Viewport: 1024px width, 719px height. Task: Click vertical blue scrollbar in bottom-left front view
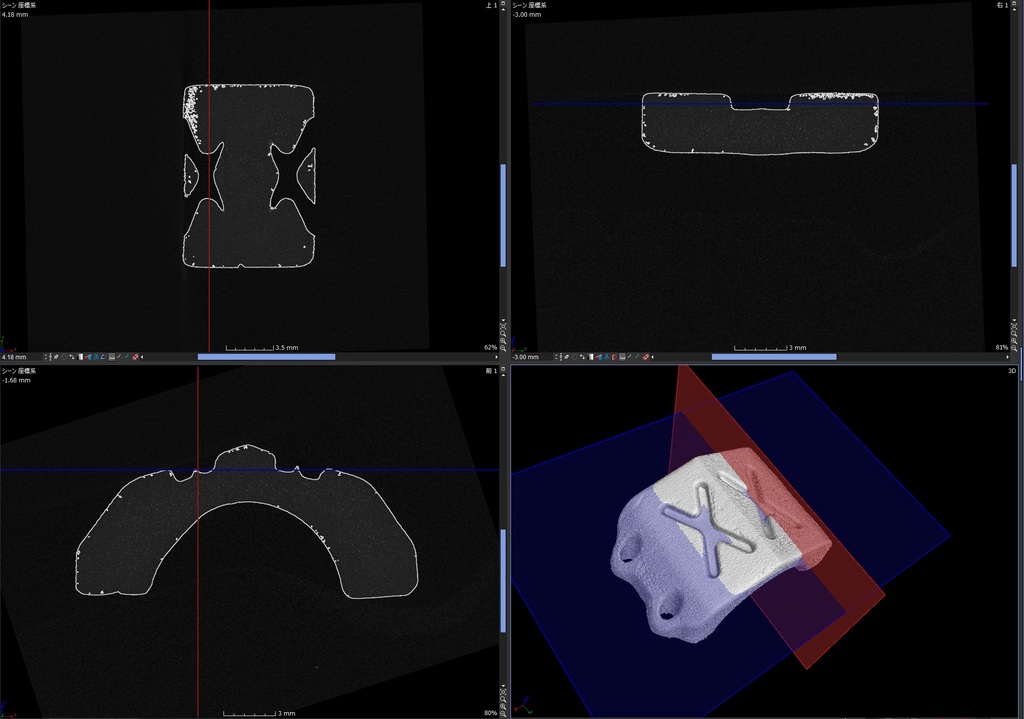click(503, 567)
